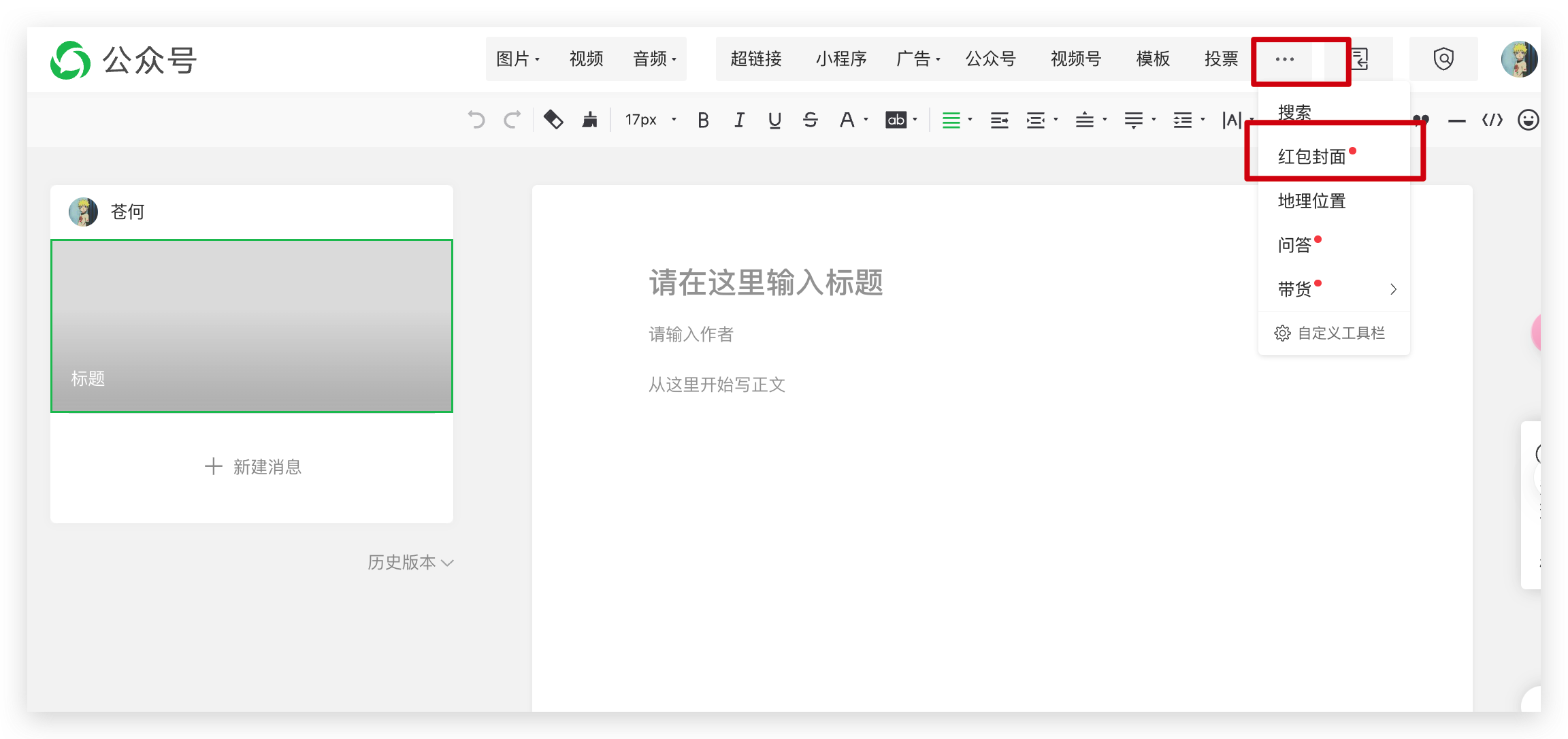This screenshot has width=1568, height=739.
Task: Select 红包封面 menu item
Action: pos(1334,157)
